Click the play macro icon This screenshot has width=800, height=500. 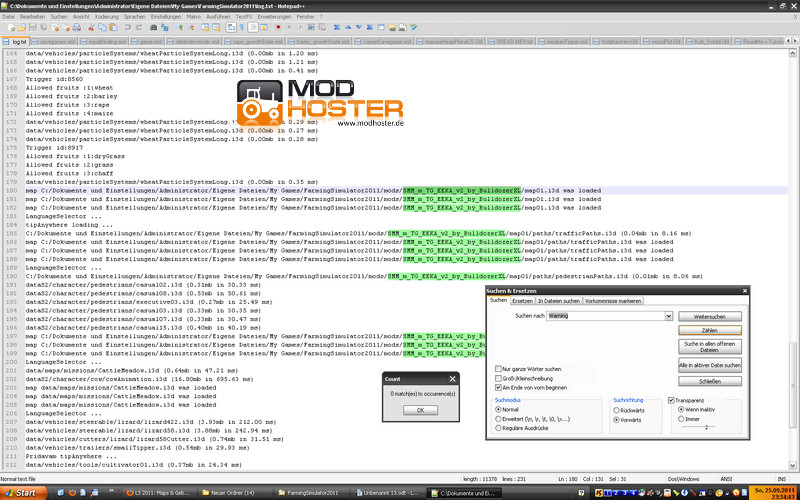pyautogui.click(x=300, y=28)
